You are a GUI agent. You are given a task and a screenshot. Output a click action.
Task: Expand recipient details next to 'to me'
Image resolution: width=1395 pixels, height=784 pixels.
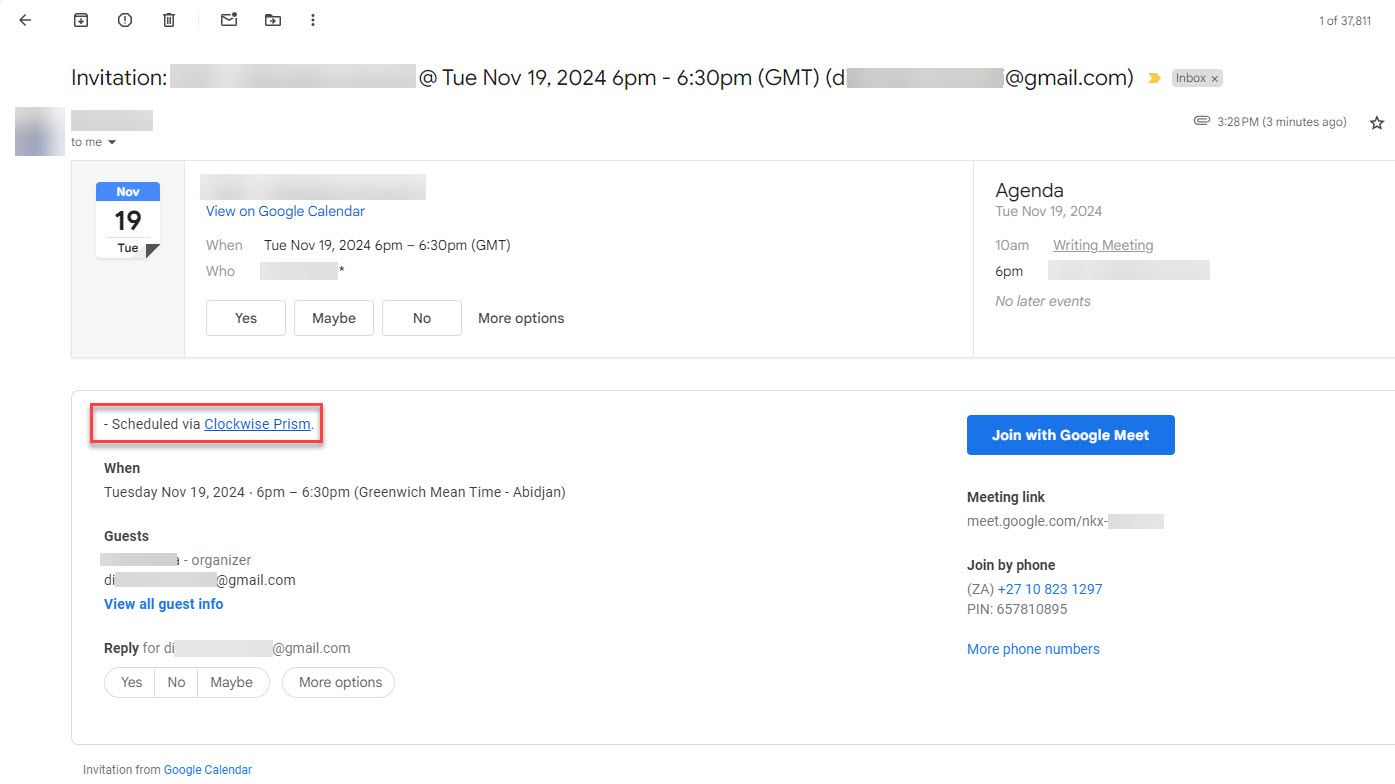point(112,143)
